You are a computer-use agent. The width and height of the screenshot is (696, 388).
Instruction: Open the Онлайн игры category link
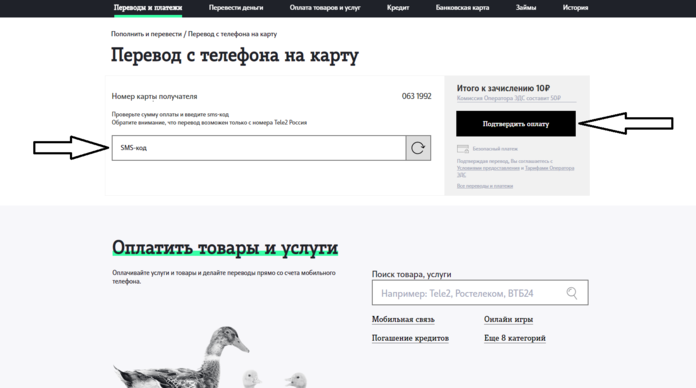(508, 319)
